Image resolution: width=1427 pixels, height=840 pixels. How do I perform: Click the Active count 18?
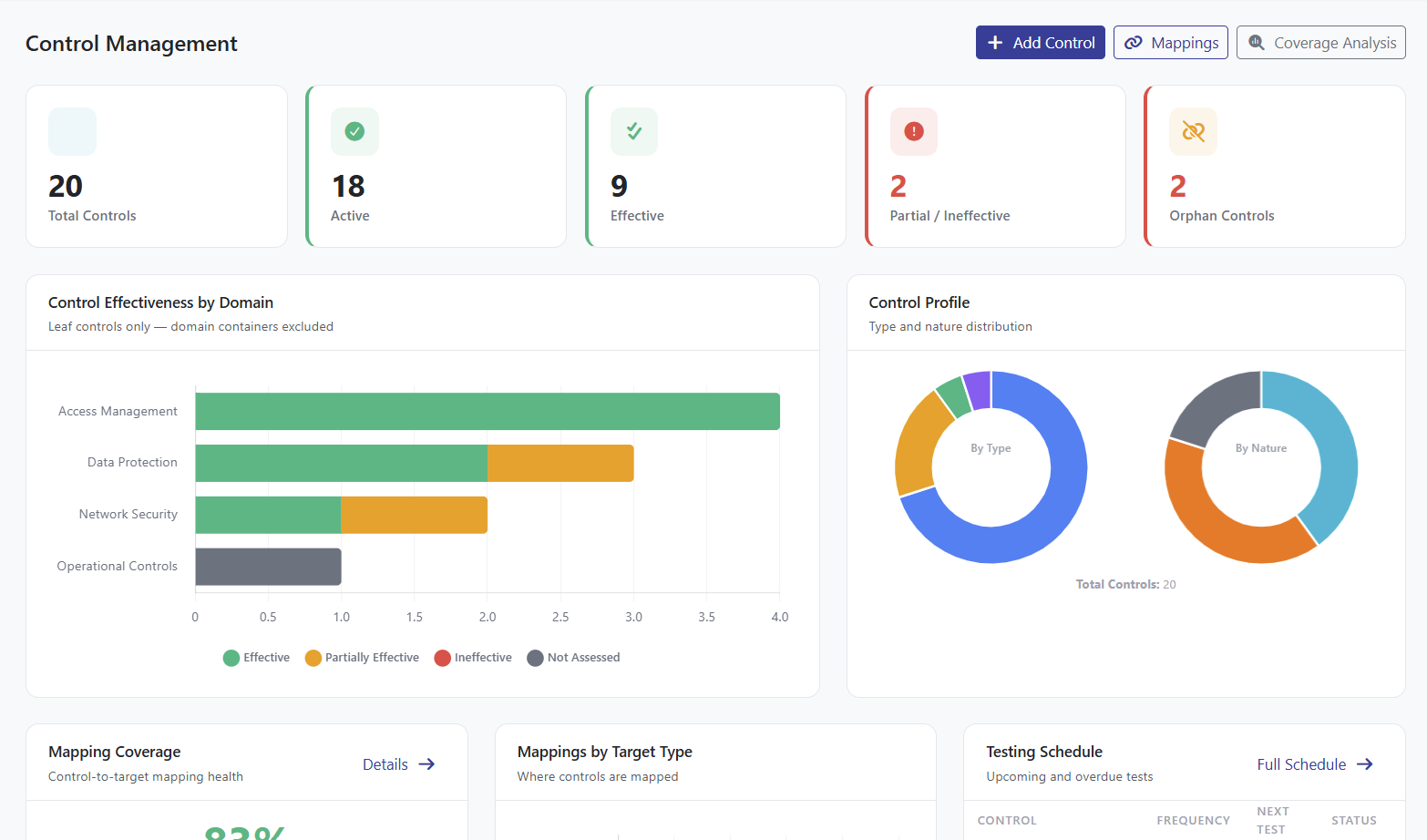click(x=348, y=186)
